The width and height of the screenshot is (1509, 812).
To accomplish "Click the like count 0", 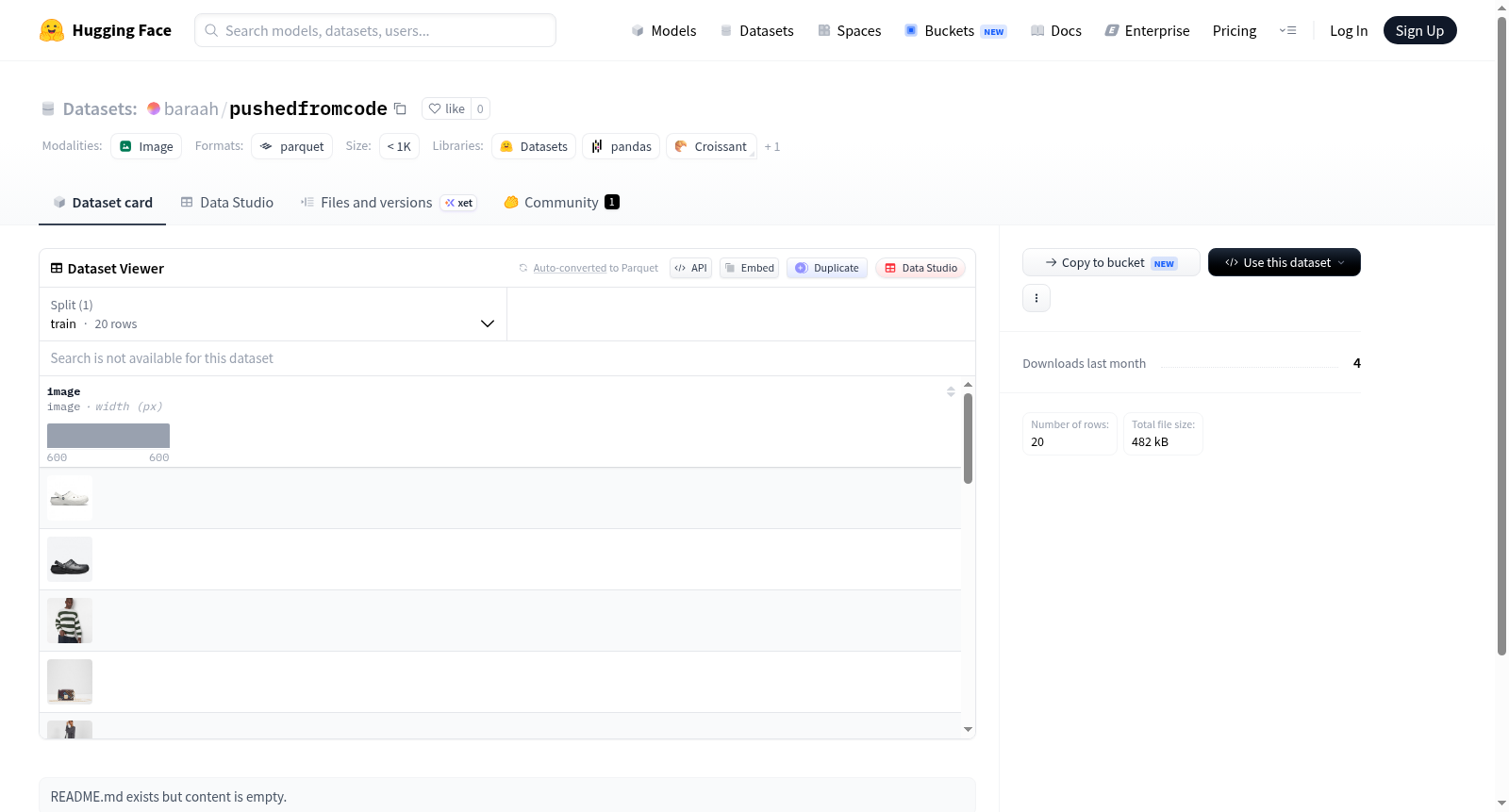I will [x=480, y=108].
